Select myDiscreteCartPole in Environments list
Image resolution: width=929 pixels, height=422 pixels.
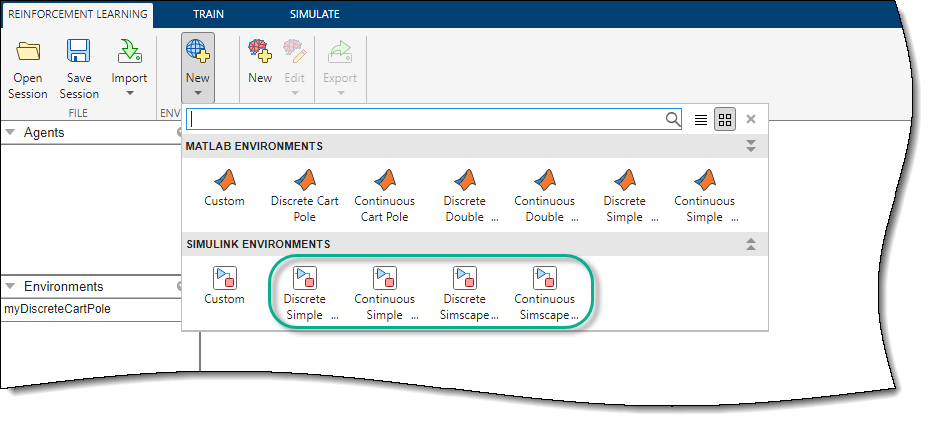pyautogui.click(x=58, y=309)
